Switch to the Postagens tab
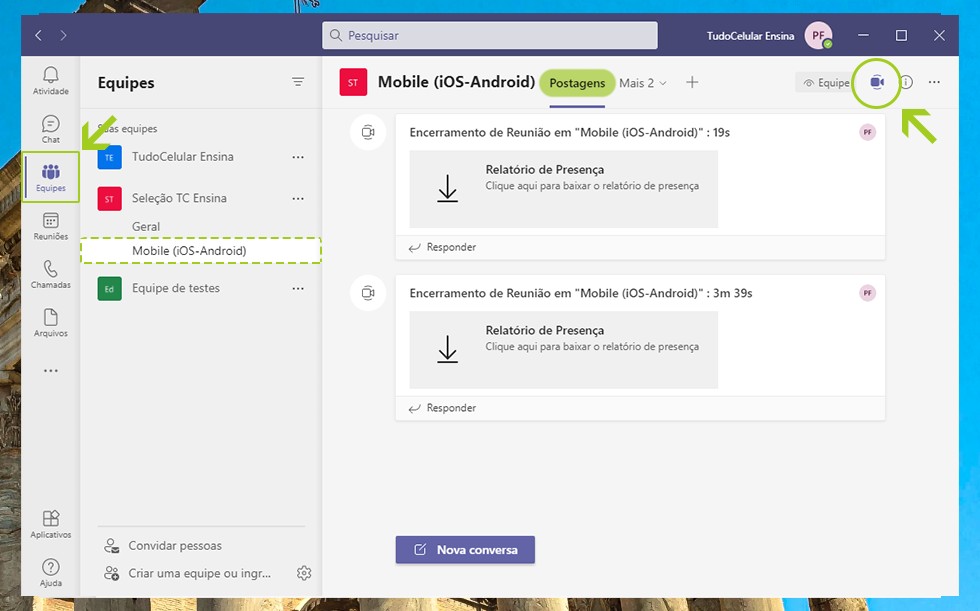This screenshot has height=611, width=980. (x=578, y=83)
